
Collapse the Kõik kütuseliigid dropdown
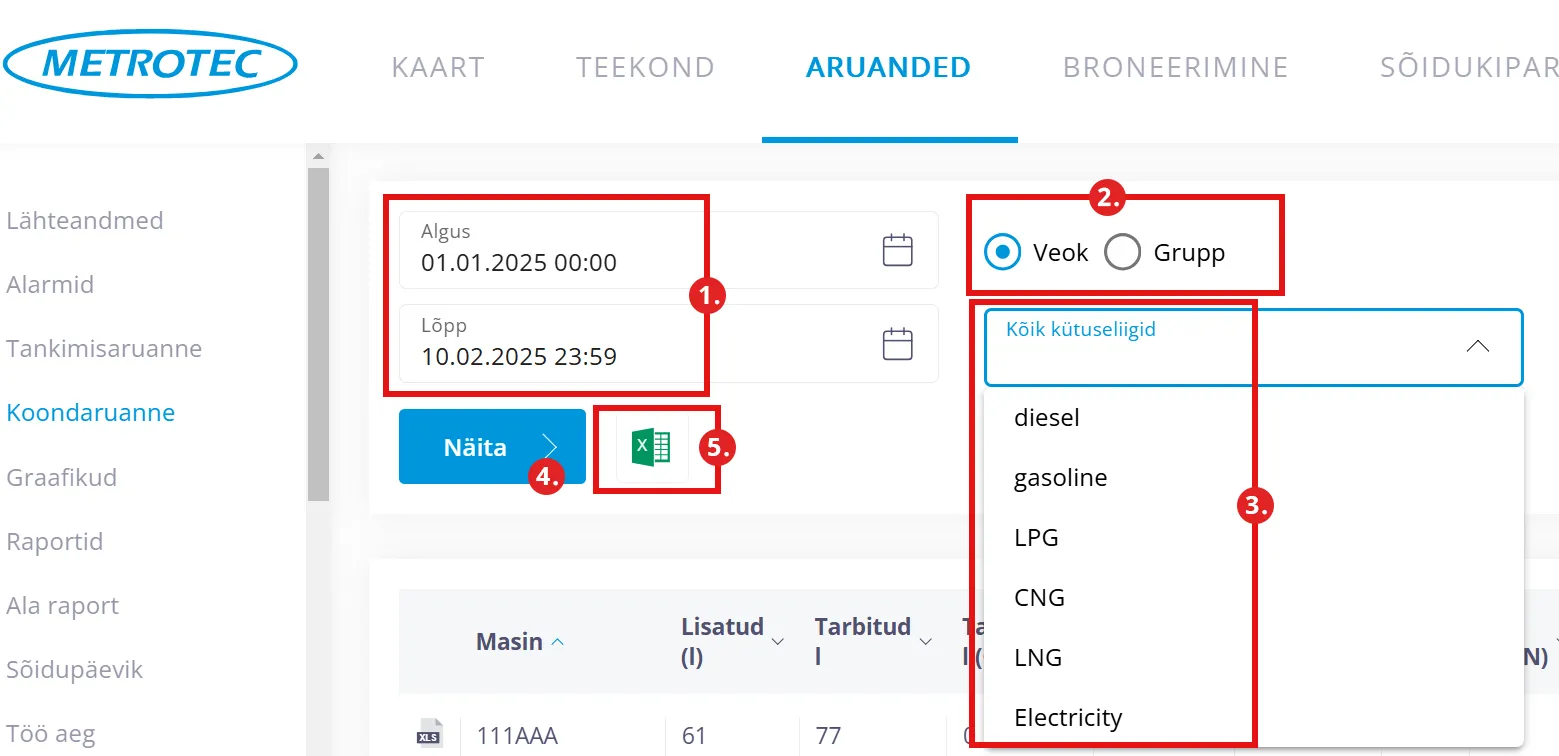[x=1477, y=346]
